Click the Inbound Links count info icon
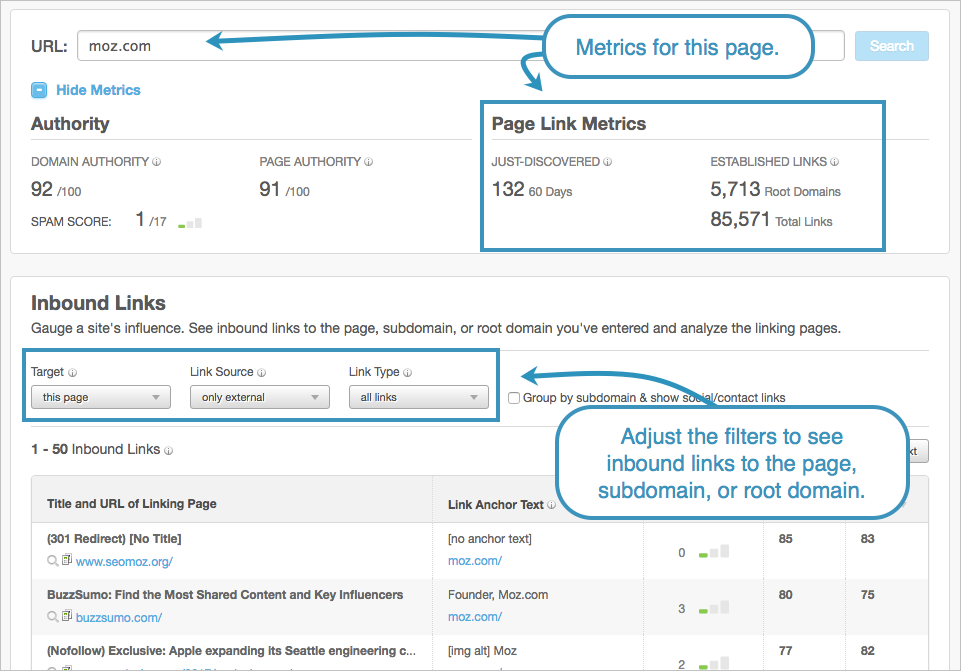This screenshot has height=671, width=961. click(169, 450)
